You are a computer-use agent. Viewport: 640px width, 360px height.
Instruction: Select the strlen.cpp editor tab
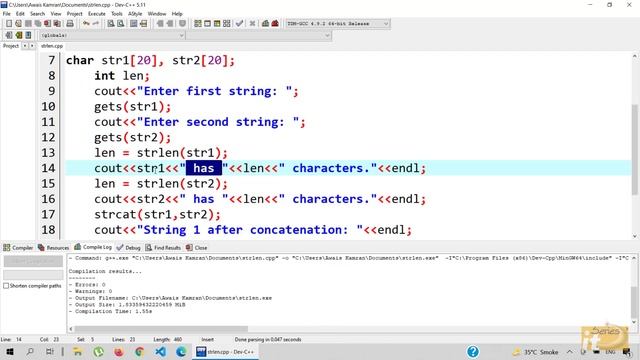pyautogui.click(x=52, y=46)
